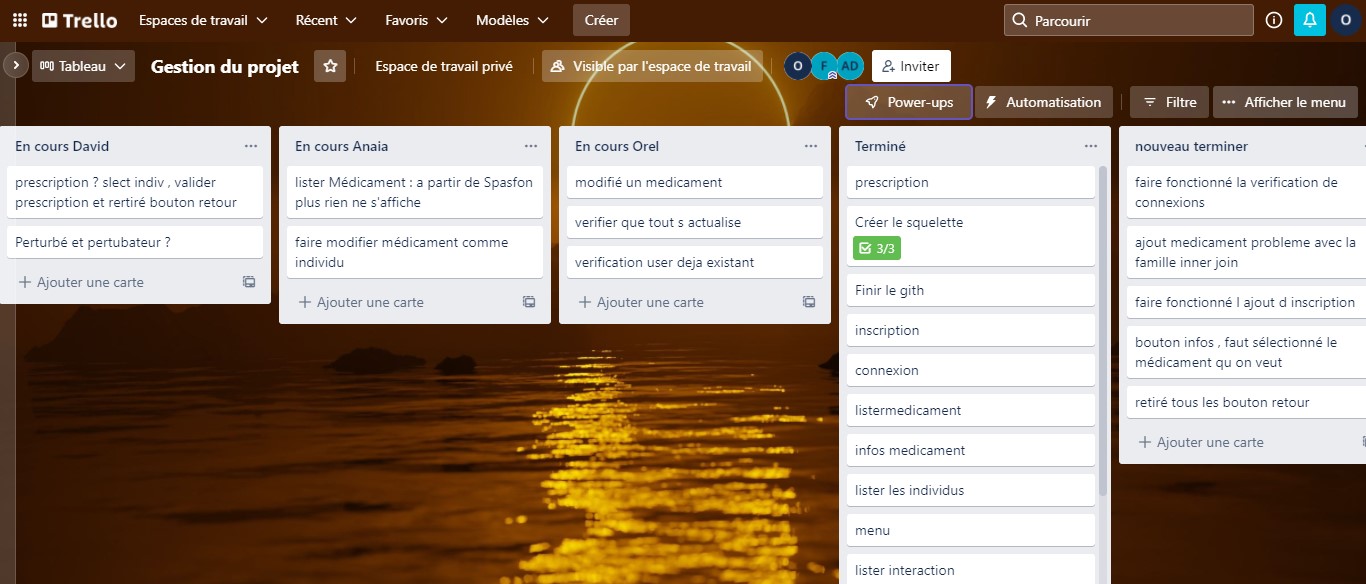
Task: Open the 'Créer le squelette' card
Action: click(x=971, y=236)
